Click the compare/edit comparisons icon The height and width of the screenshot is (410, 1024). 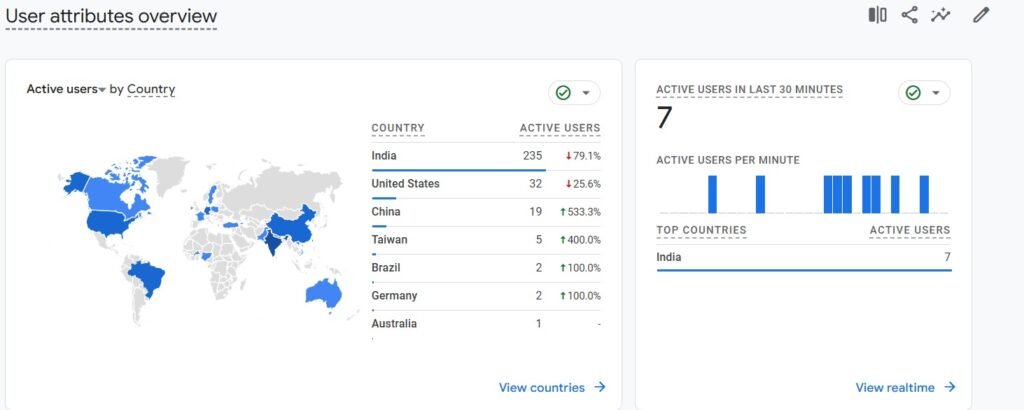tap(877, 15)
